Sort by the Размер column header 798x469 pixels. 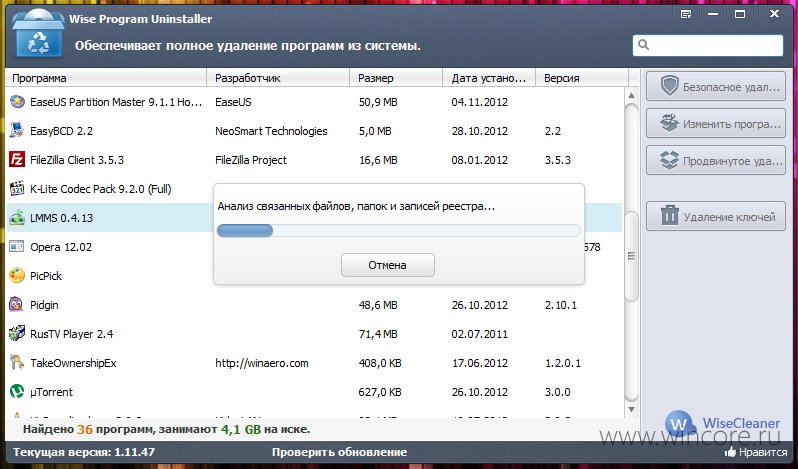(x=396, y=78)
